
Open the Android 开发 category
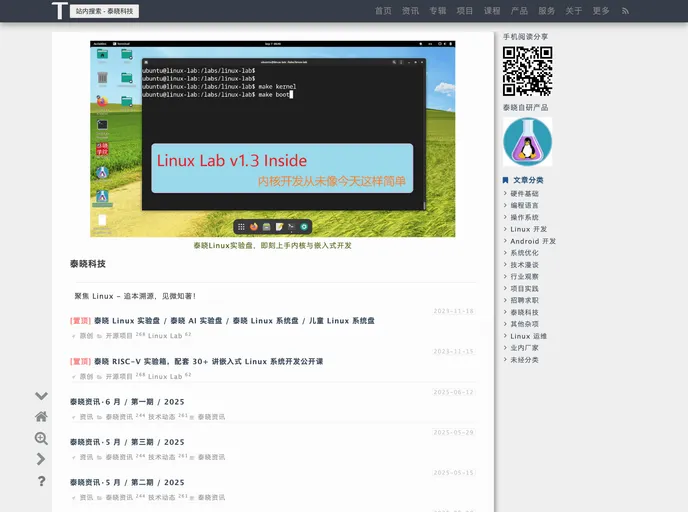coord(533,241)
